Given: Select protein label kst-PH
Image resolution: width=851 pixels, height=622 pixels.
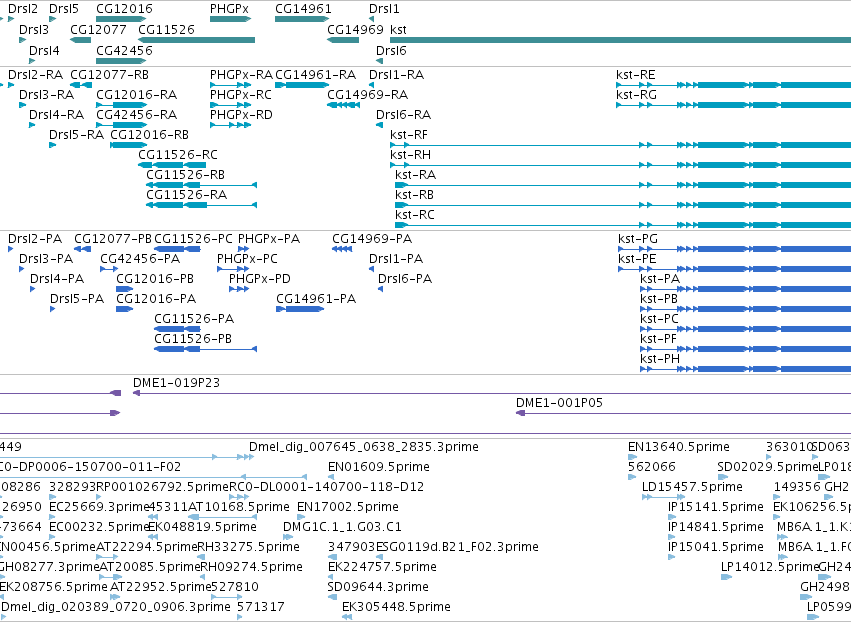Looking at the screenshot, I should click(x=660, y=359).
